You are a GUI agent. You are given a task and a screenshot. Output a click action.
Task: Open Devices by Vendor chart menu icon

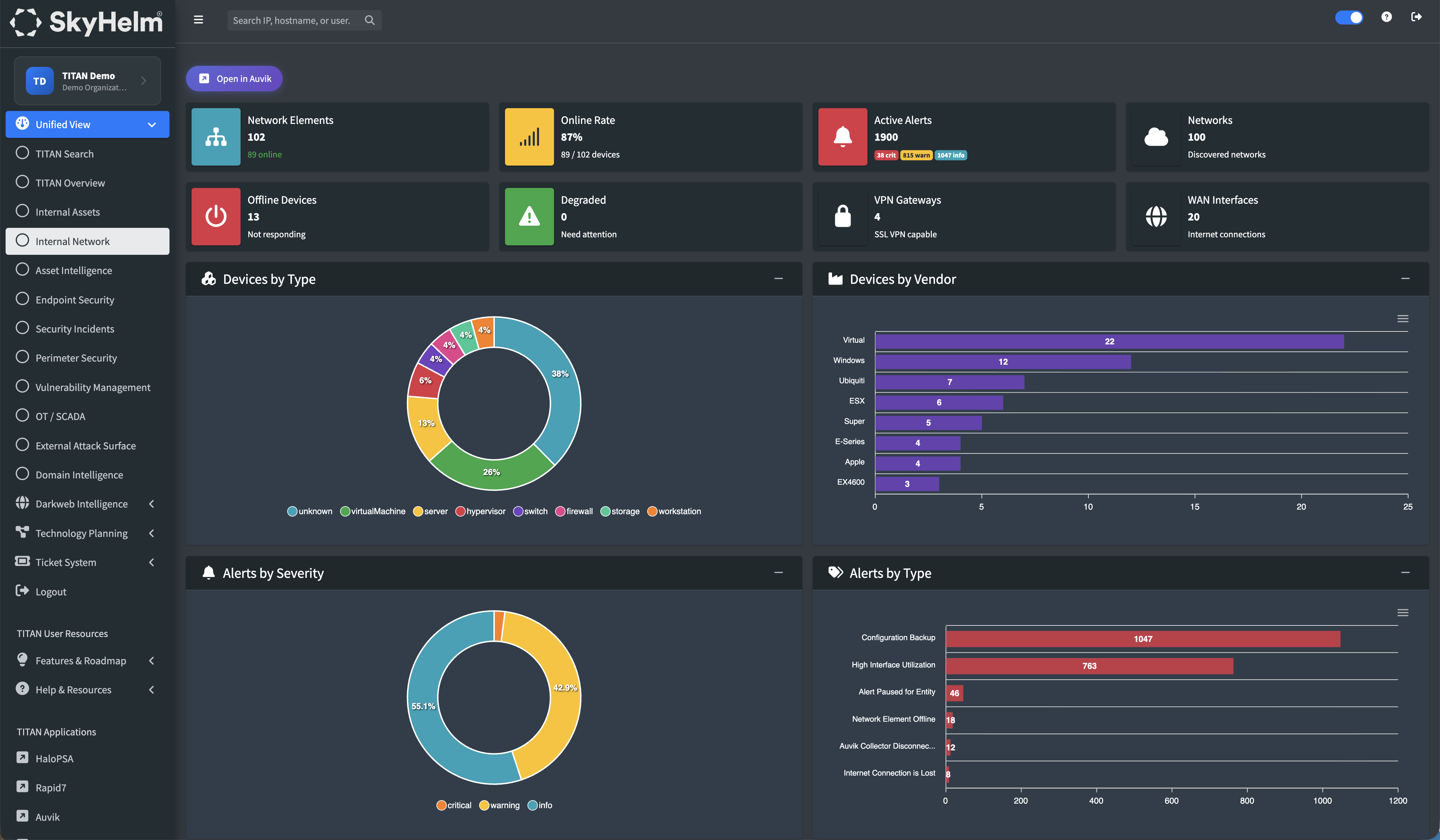pyautogui.click(x=1402, y=318)
